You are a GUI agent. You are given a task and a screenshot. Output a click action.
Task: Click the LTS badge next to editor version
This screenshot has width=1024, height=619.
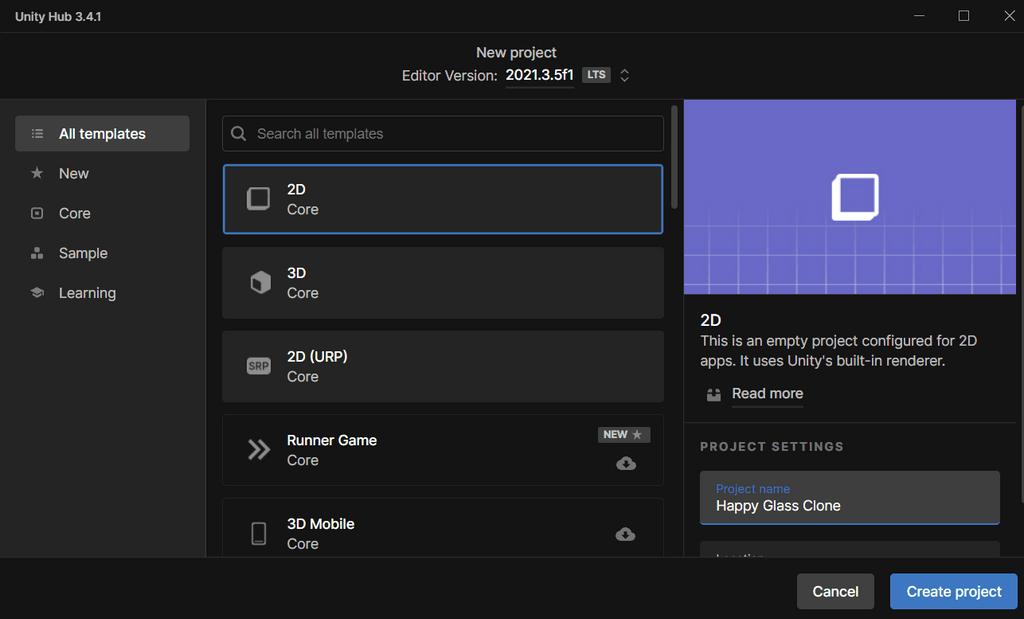(x=596, y=75)
